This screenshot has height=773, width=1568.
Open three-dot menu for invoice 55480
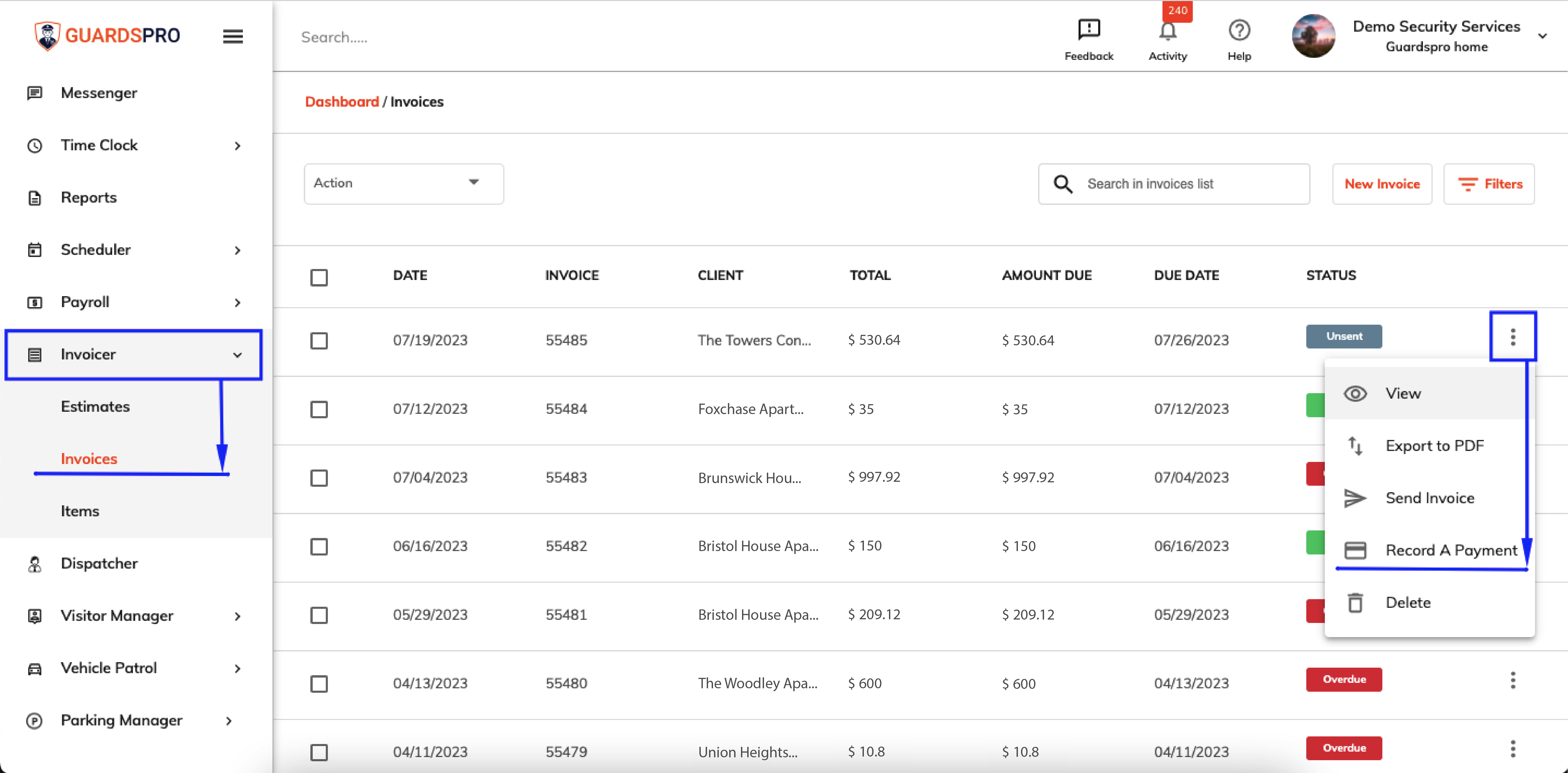tap(1513, 680)
